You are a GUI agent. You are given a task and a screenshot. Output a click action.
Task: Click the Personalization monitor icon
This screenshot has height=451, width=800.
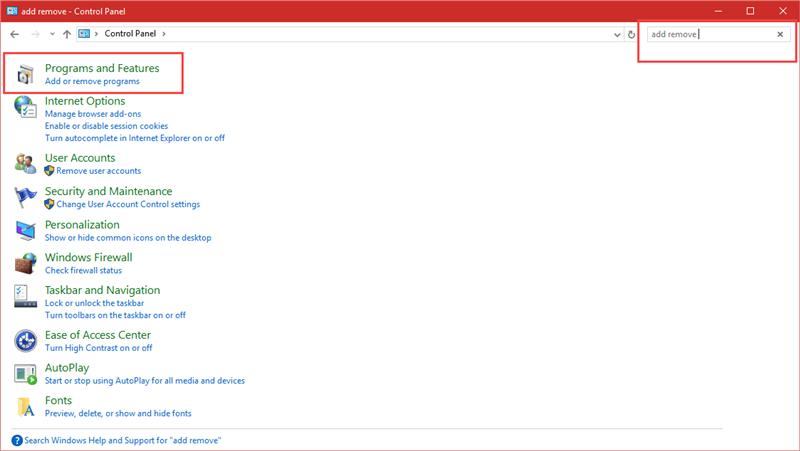(25, 231)
